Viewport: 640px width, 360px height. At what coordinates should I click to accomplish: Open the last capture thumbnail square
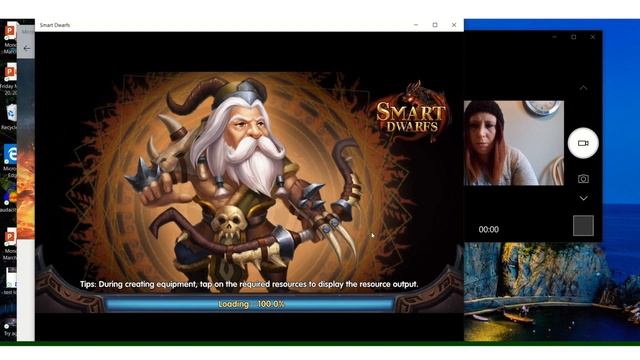pos(583,225)
